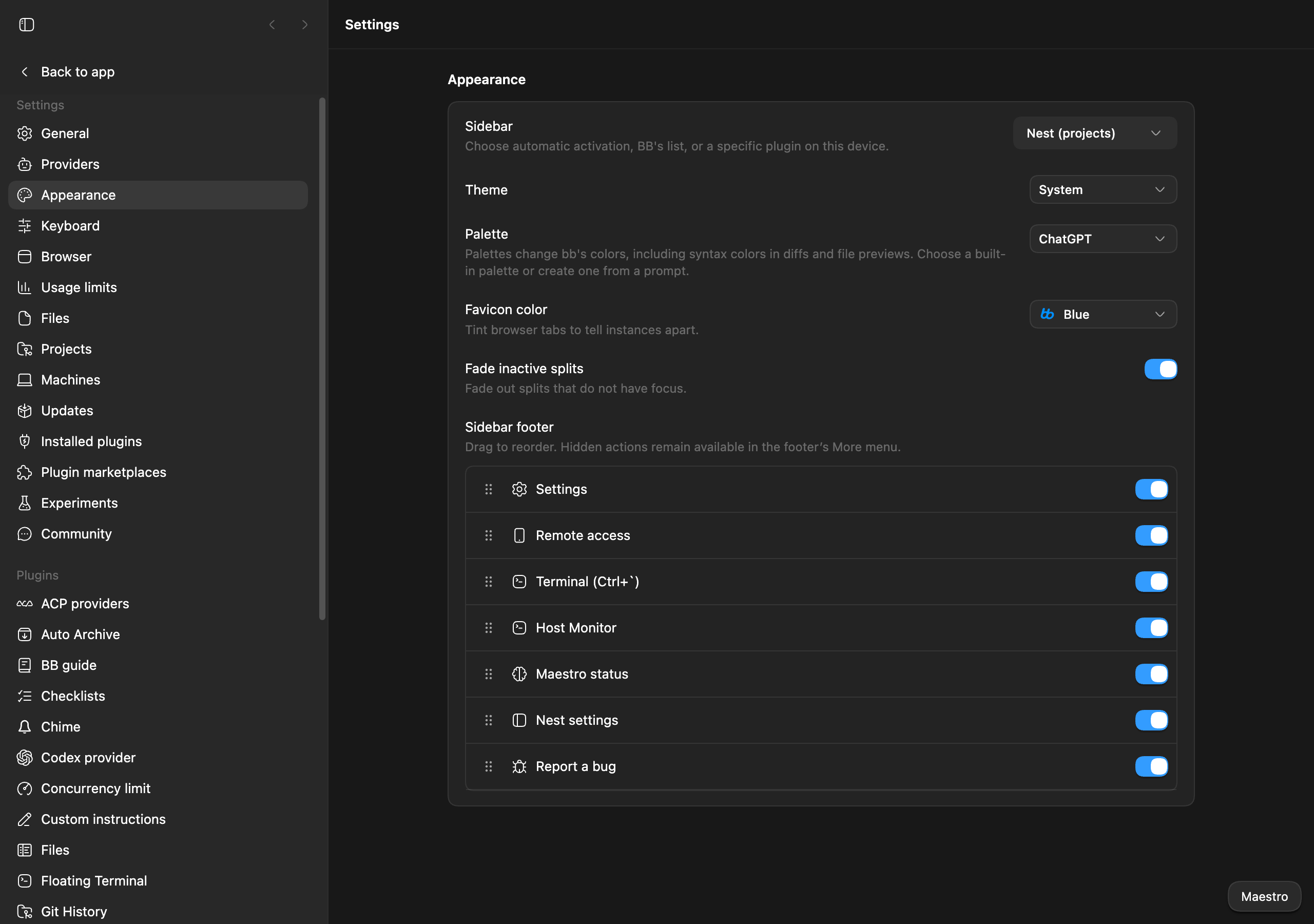Open the Appearance settings page
Screen dimensions: 1314x924
[x=158, y=195]
